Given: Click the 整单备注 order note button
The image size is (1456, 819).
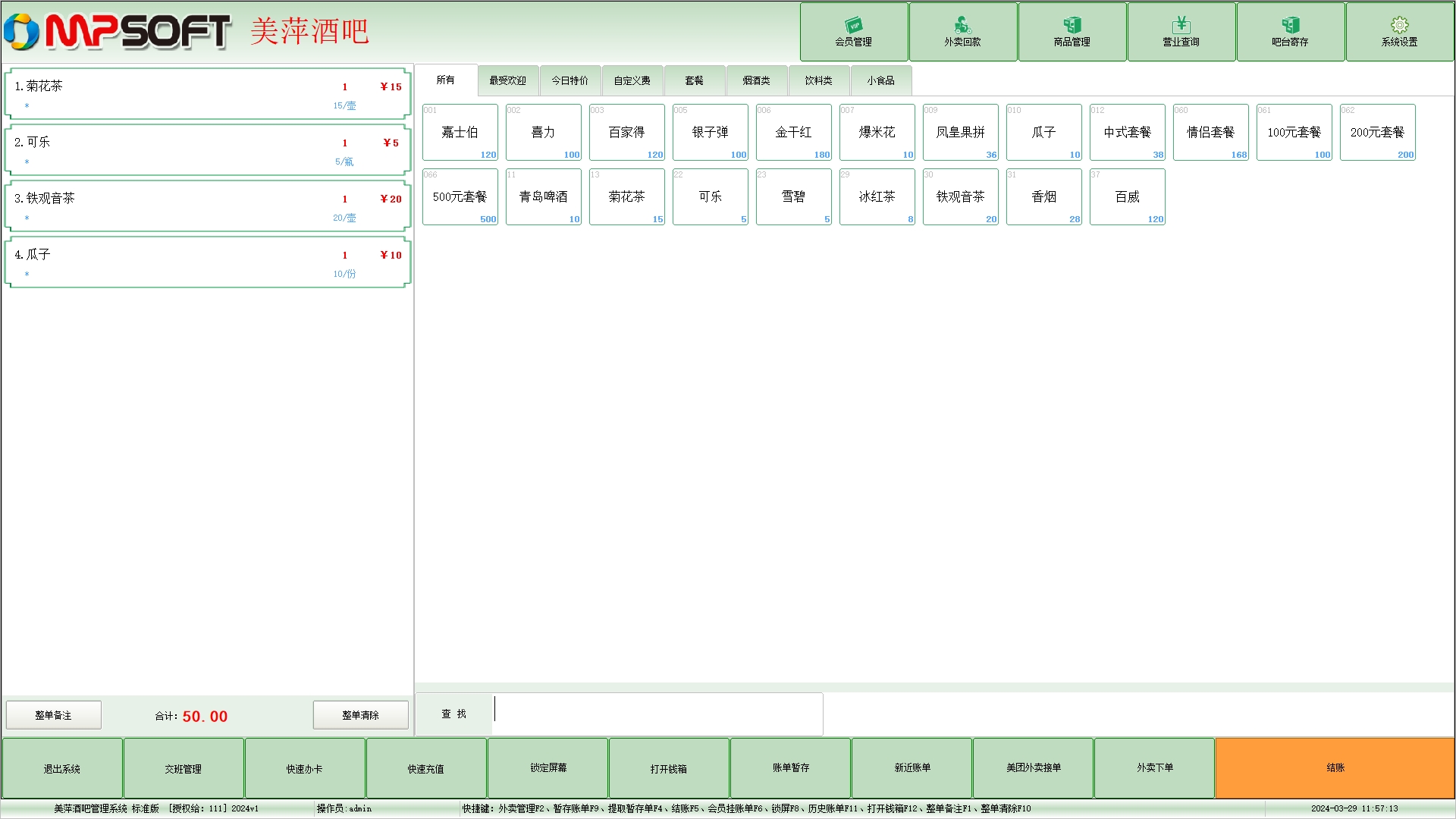Looking at the screenshot, I should (53, 715).
